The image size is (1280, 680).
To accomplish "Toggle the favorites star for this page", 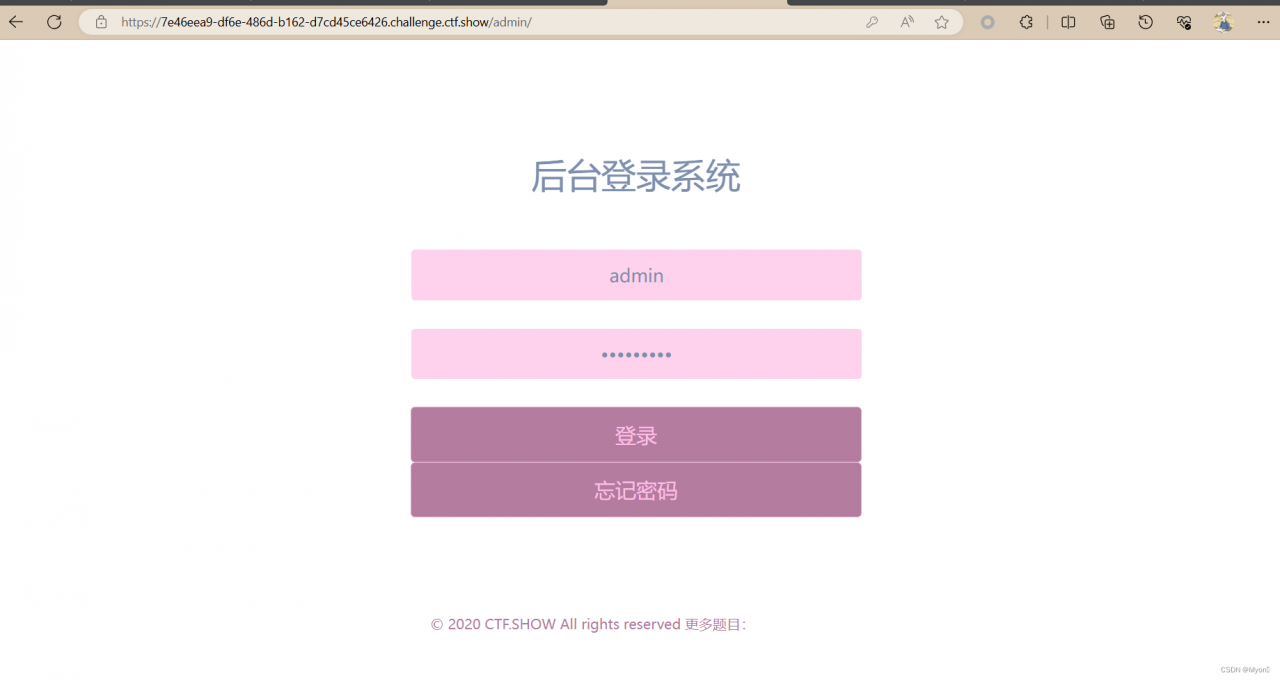I will tap(941, 21).
